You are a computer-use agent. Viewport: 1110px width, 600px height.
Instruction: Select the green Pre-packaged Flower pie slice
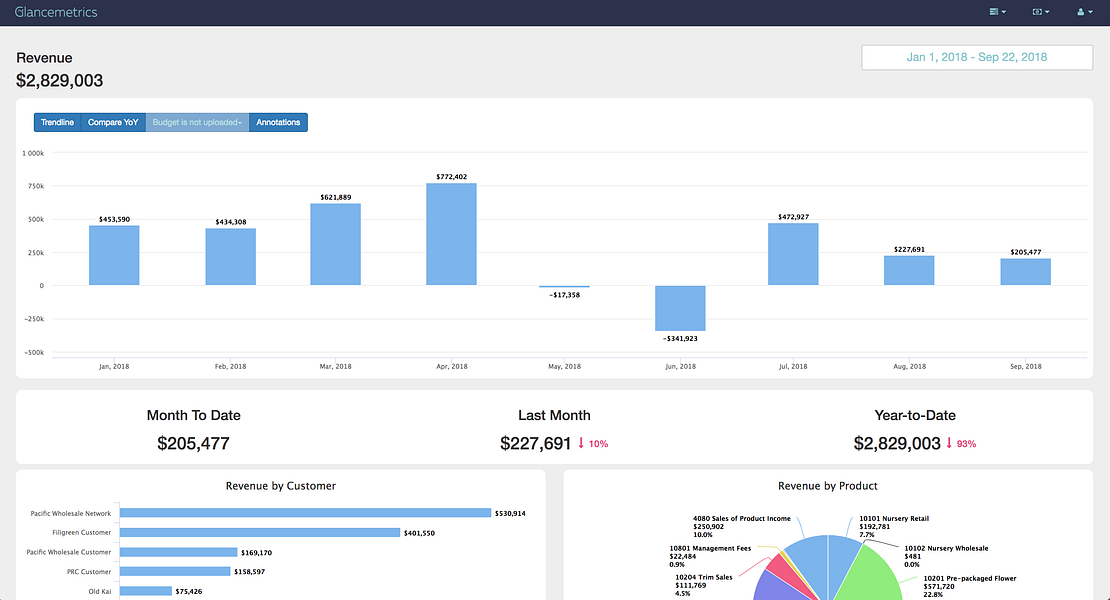(x=869, y=575)
